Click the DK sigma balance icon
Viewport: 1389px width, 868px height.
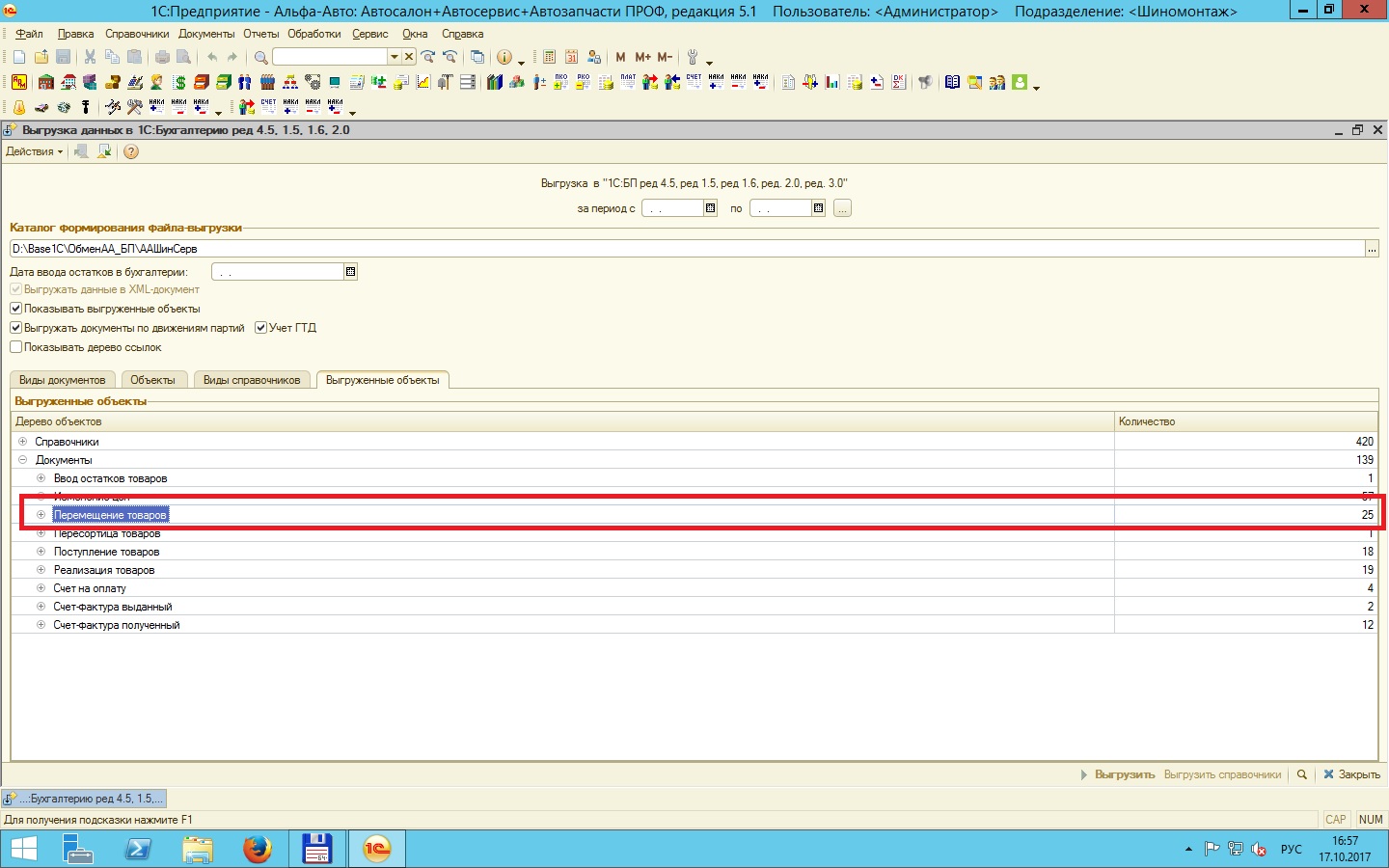pyautogui.click(x=898, y=82)
